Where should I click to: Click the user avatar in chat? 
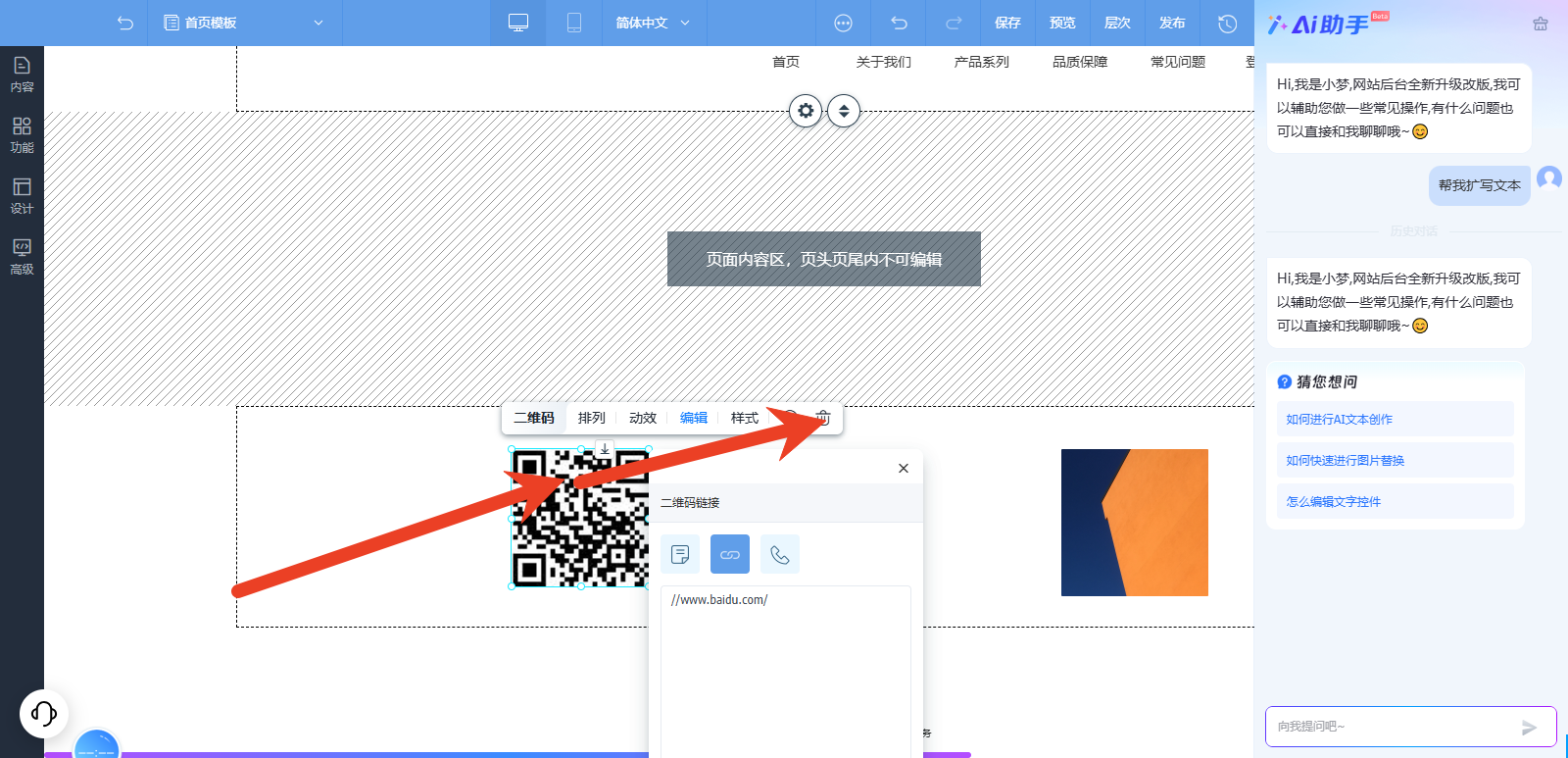1549,177
